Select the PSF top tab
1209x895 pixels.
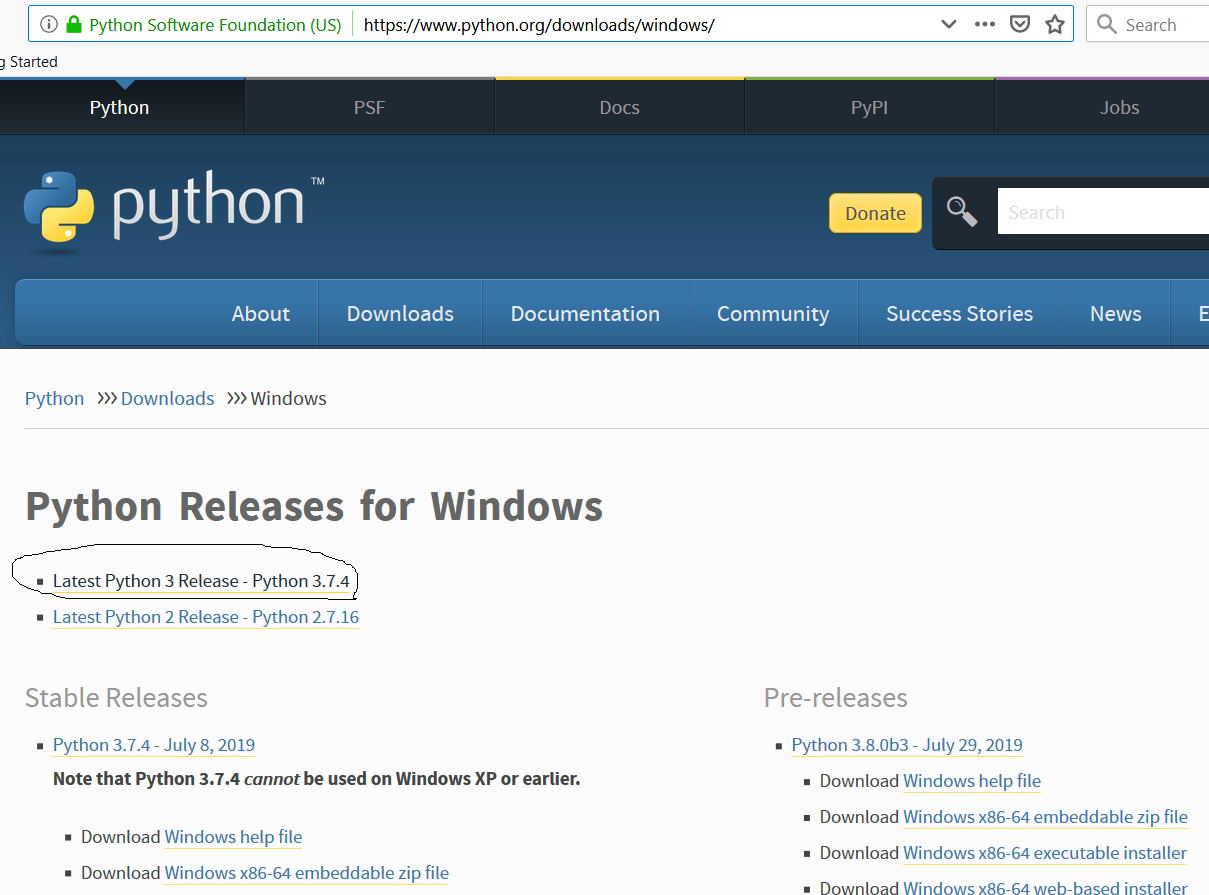tap(369, 107)
